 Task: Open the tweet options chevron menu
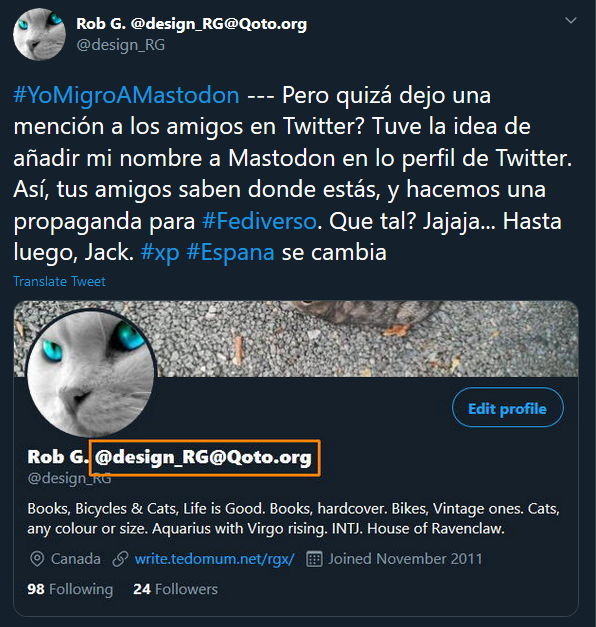tap(570, 20)
